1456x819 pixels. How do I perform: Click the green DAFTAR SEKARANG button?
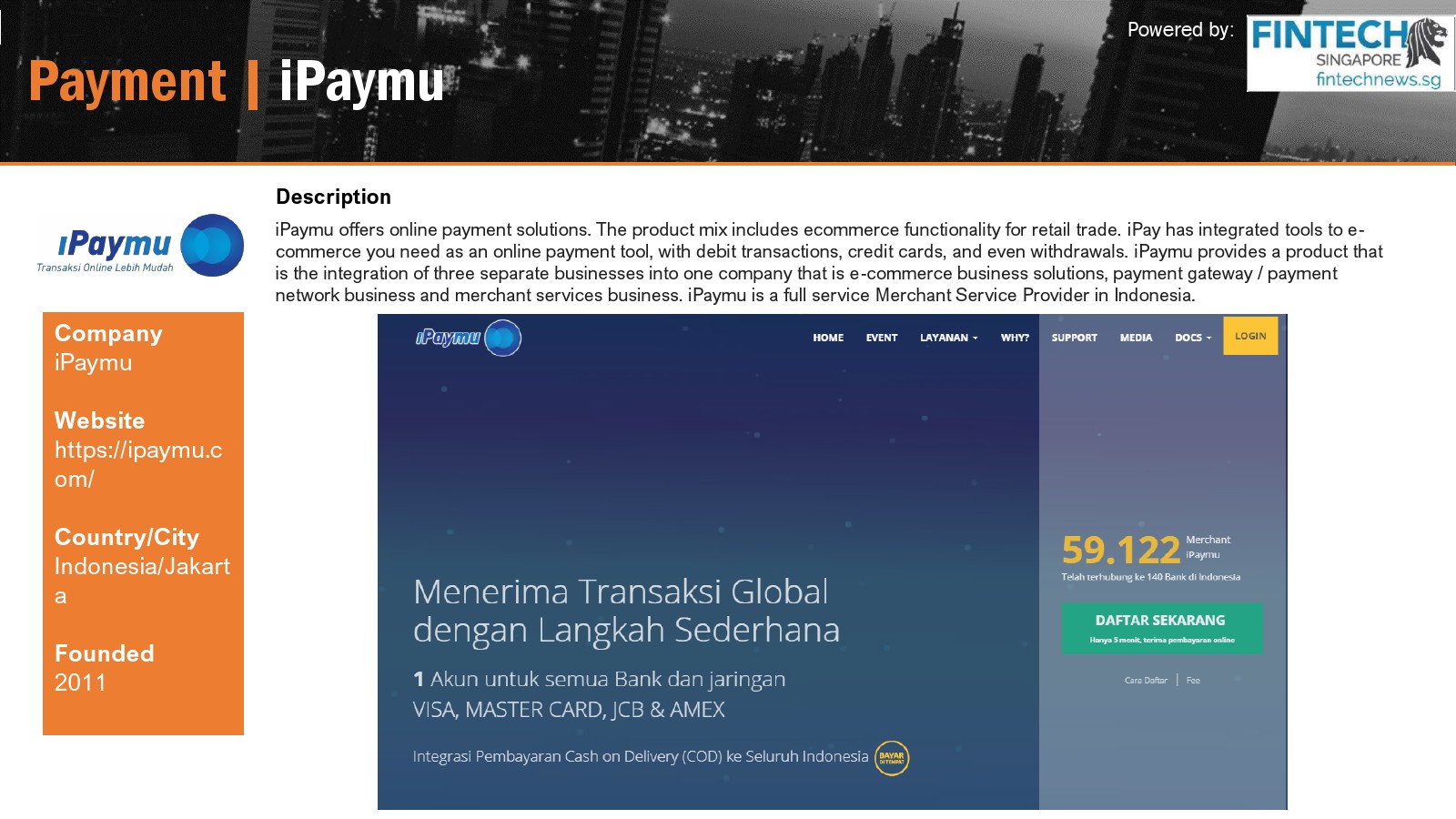pos(1161,628)
